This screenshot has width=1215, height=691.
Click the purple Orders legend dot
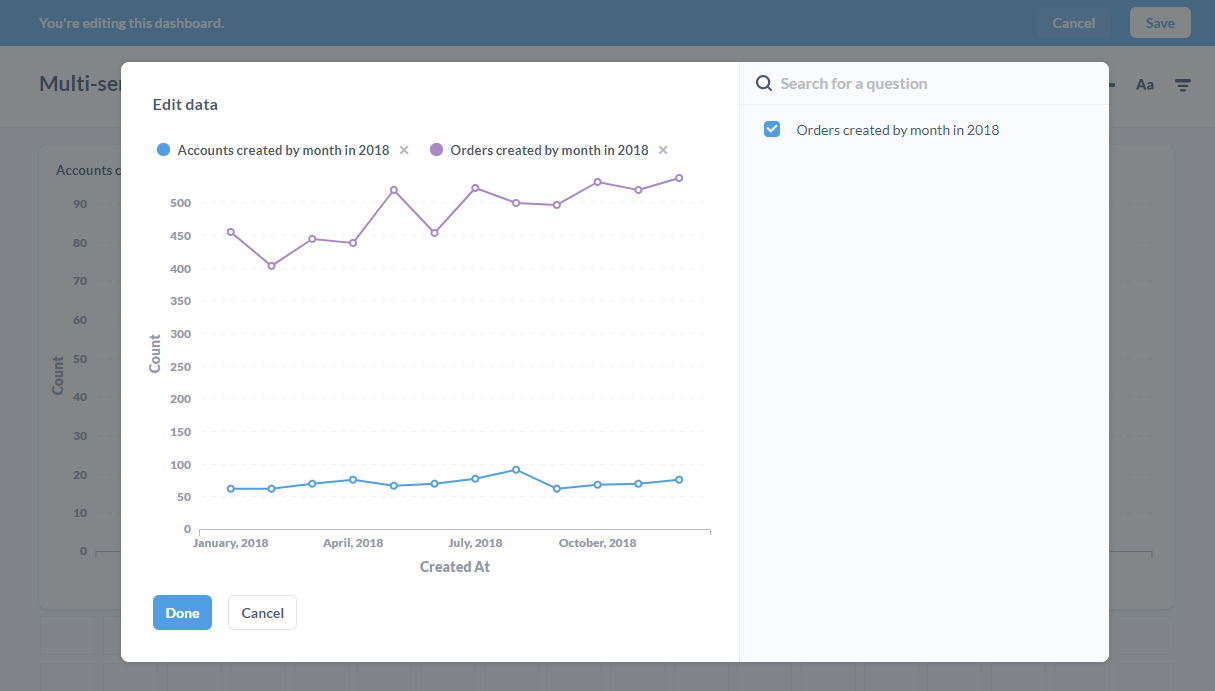pyautogui.click(x=436, y=150)
